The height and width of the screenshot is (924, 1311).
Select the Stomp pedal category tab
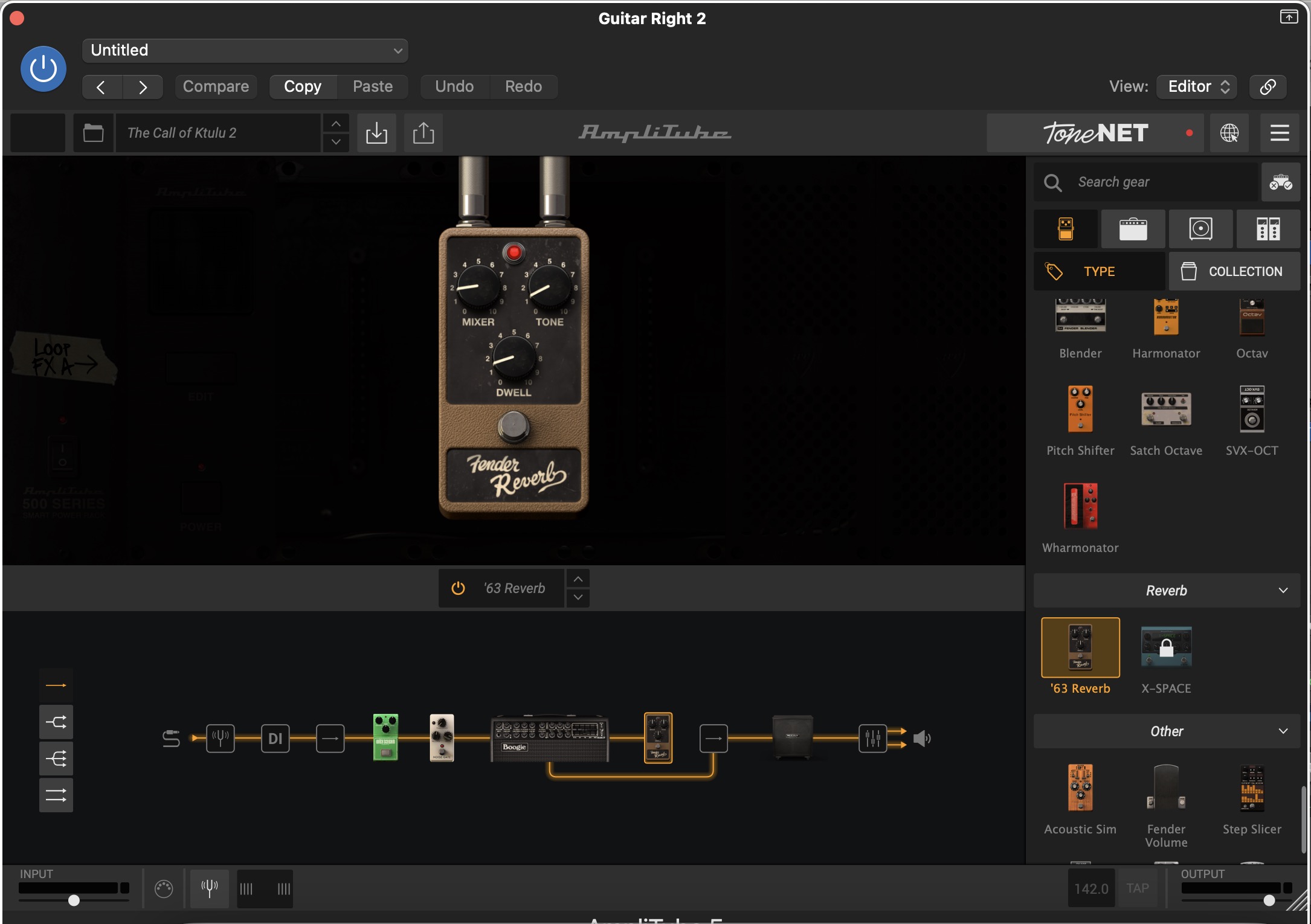(1066, 229)
